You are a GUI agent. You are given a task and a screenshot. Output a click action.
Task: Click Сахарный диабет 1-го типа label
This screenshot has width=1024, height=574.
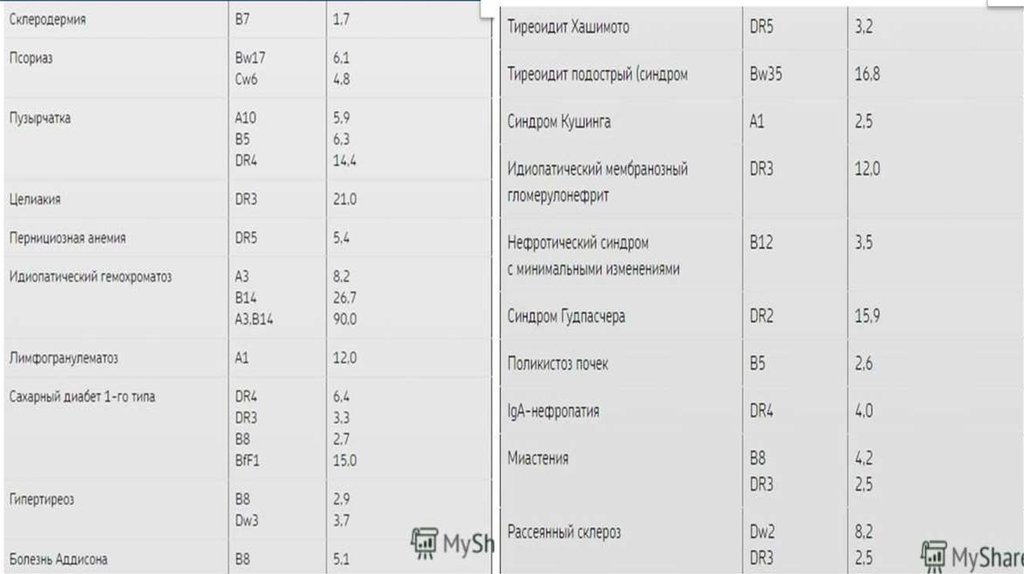[82, 397]
